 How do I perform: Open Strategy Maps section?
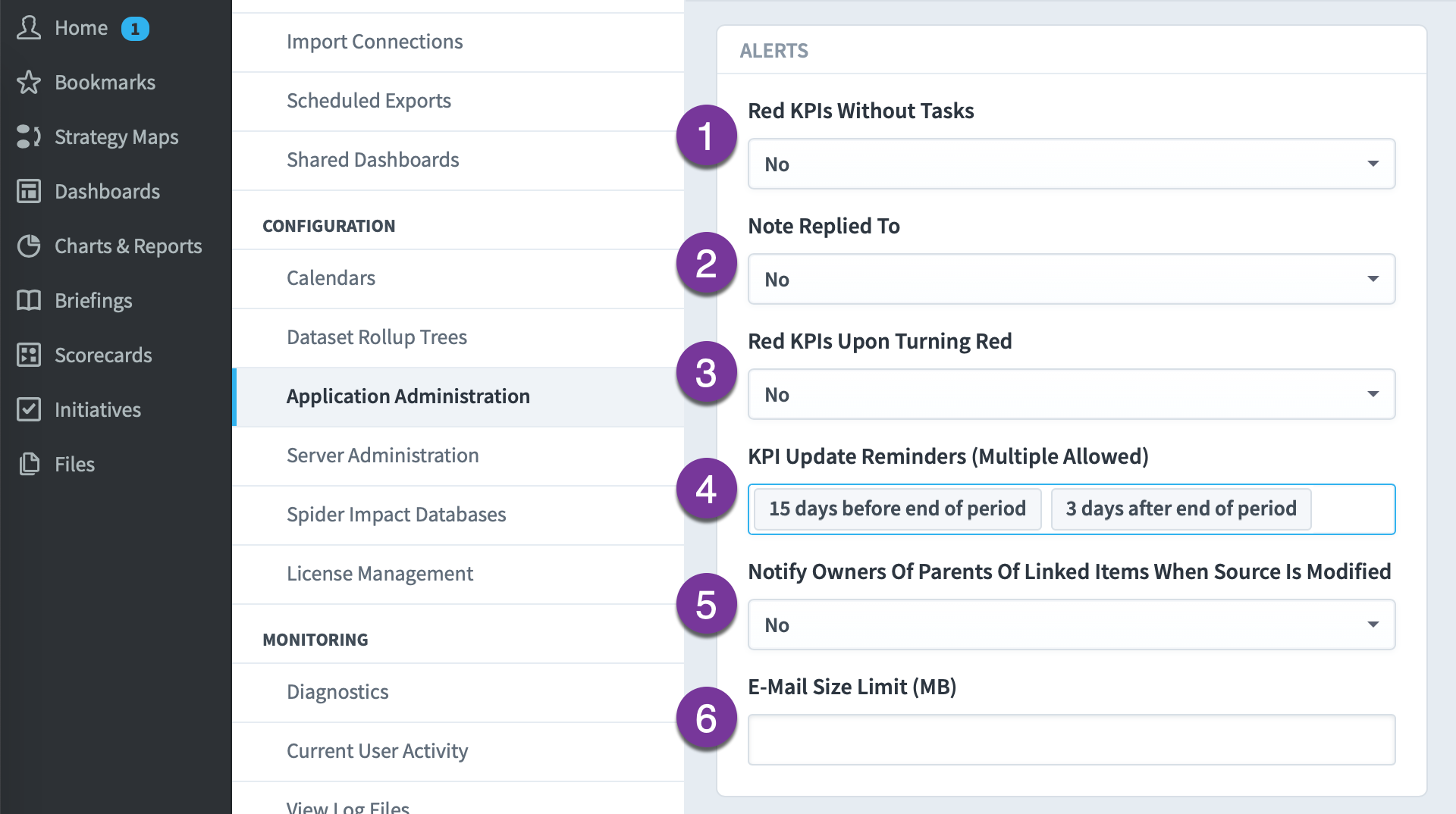[115, 137]
